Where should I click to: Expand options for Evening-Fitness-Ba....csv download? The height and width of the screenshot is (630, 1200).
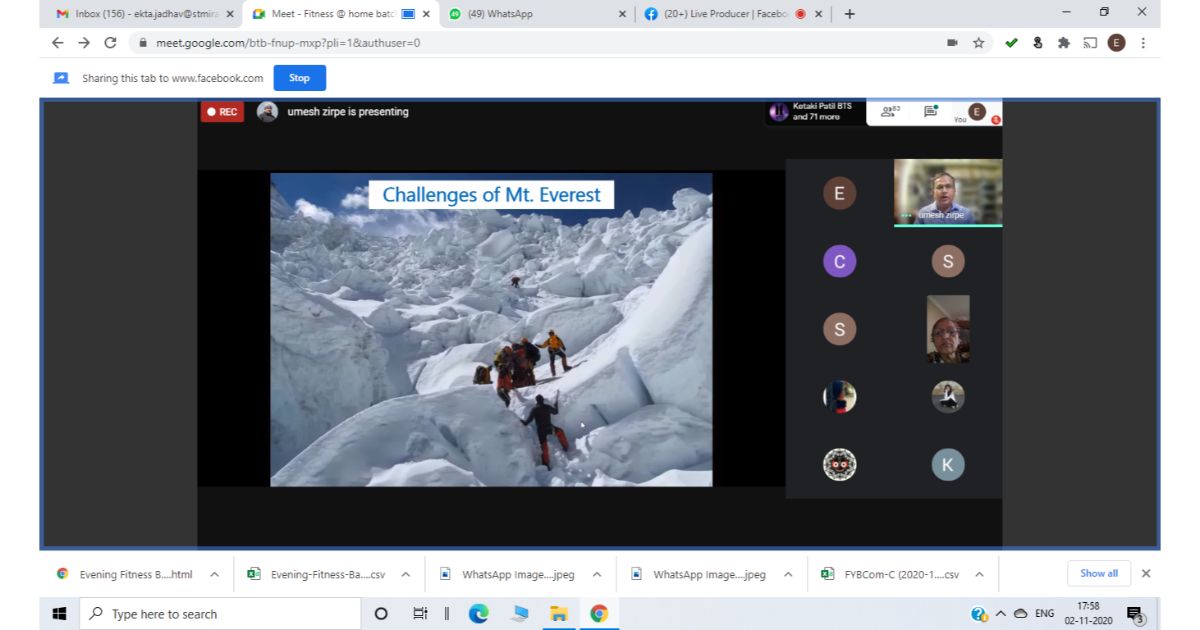pos(405,574)
